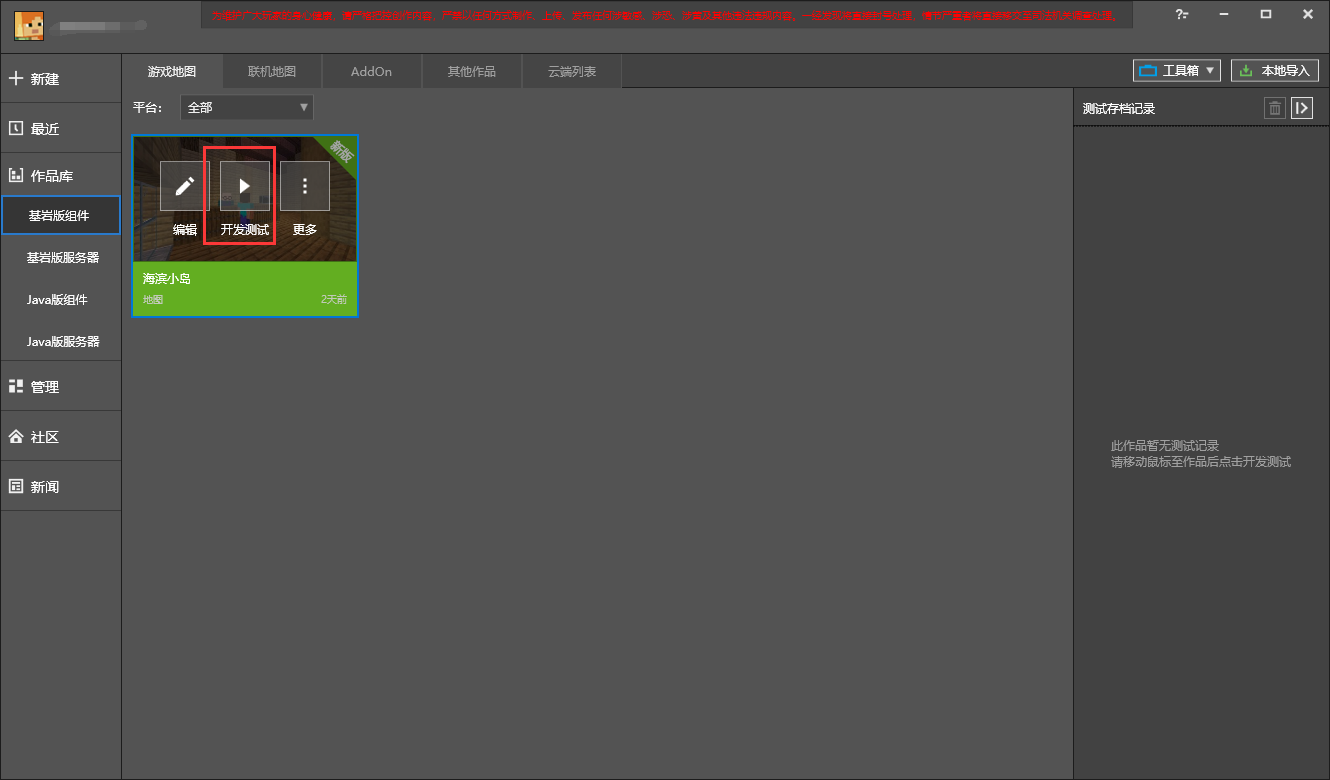
Task: Switch to the 云端列表 tab
Action: click(x=572, y=71)
